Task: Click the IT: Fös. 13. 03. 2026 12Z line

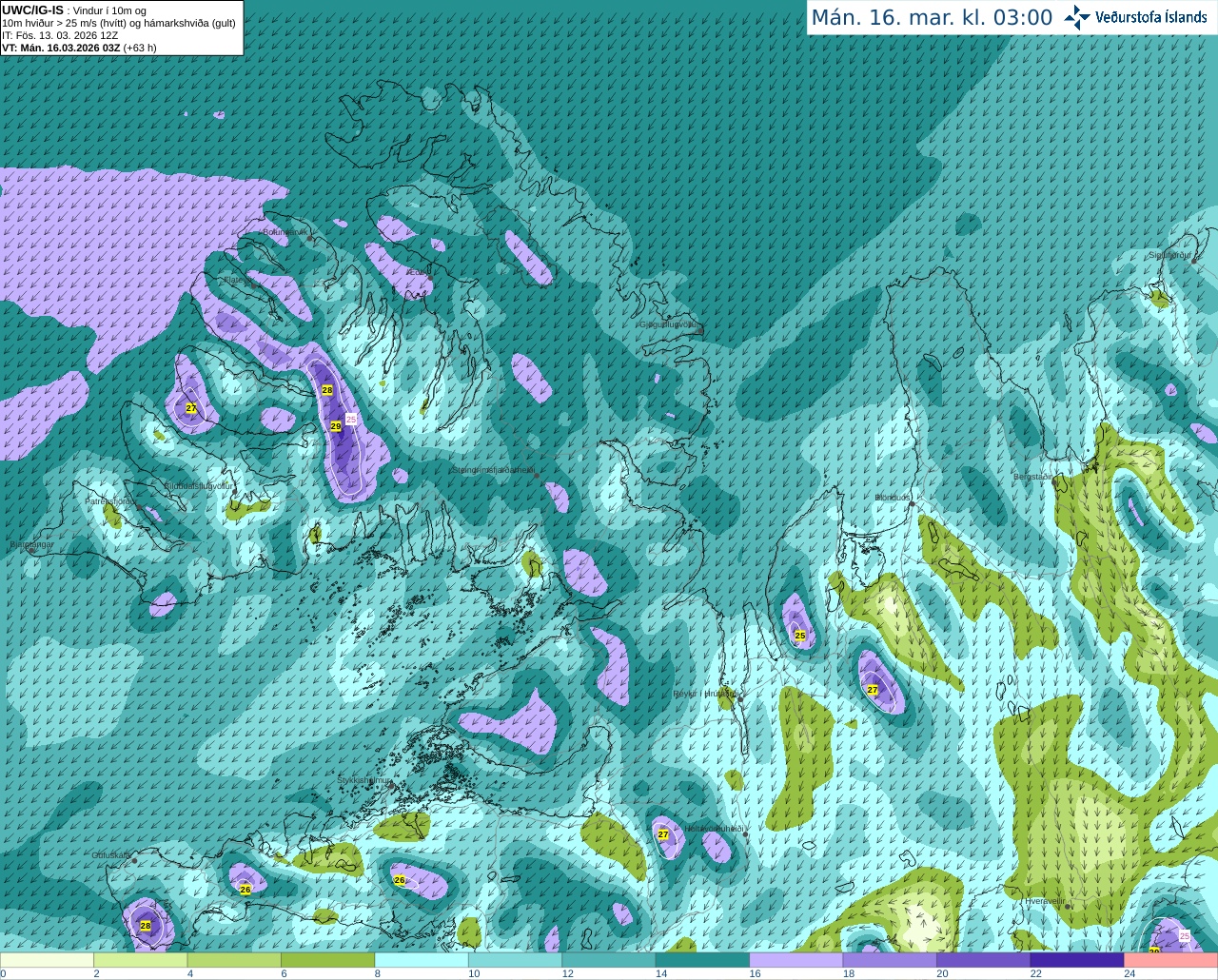Action: tap(60, 35)
